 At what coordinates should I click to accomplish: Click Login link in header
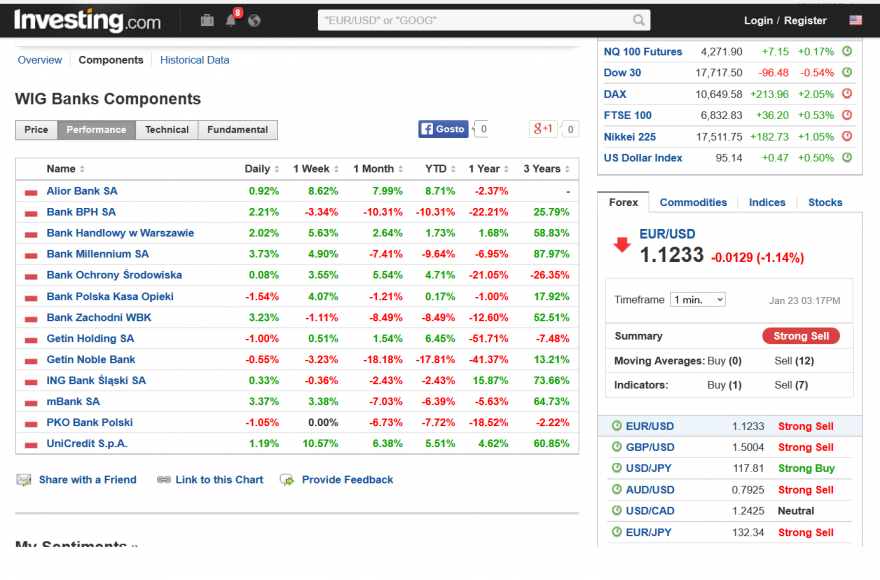pyautogui.click(x=758, y=20)
